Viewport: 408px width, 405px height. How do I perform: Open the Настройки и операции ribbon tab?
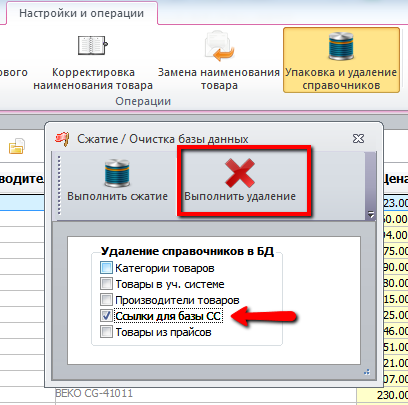[x=82, y=13]
